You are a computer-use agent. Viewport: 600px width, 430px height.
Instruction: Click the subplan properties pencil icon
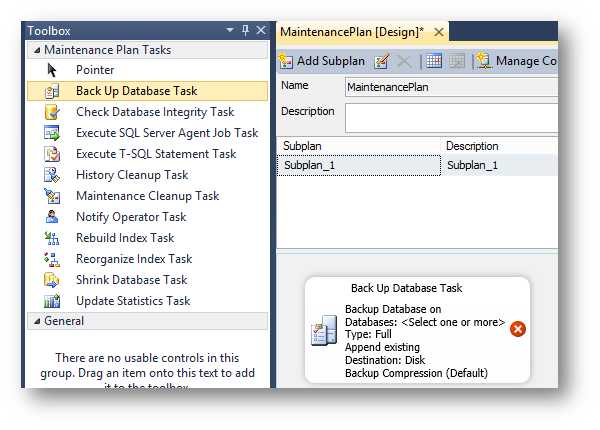tap(382, 61)
